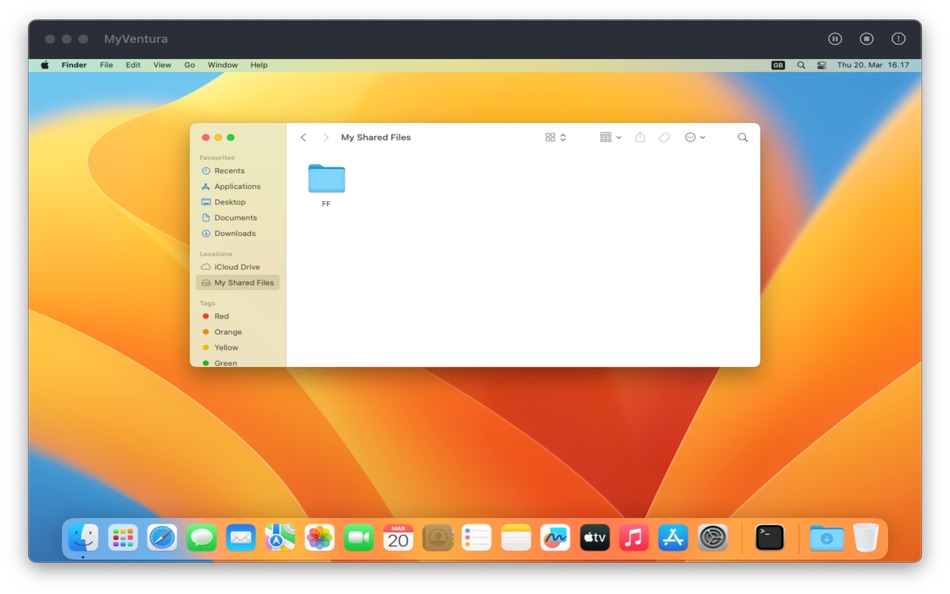Open Finder from the Dock
Image resolution: width=950 pixels, height=594 pixels.
pos(83,537)
